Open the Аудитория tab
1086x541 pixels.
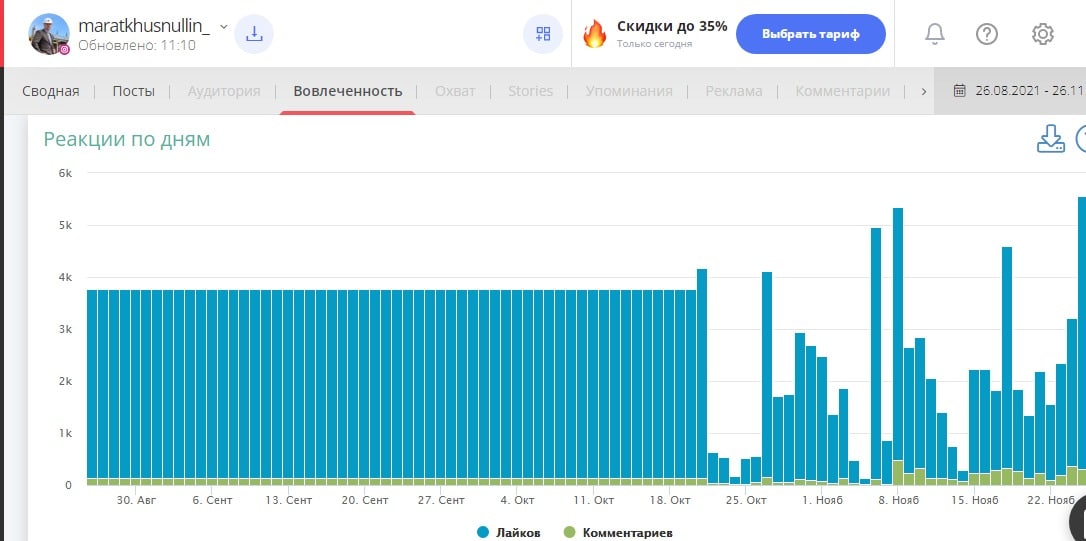tap(224, 91)
